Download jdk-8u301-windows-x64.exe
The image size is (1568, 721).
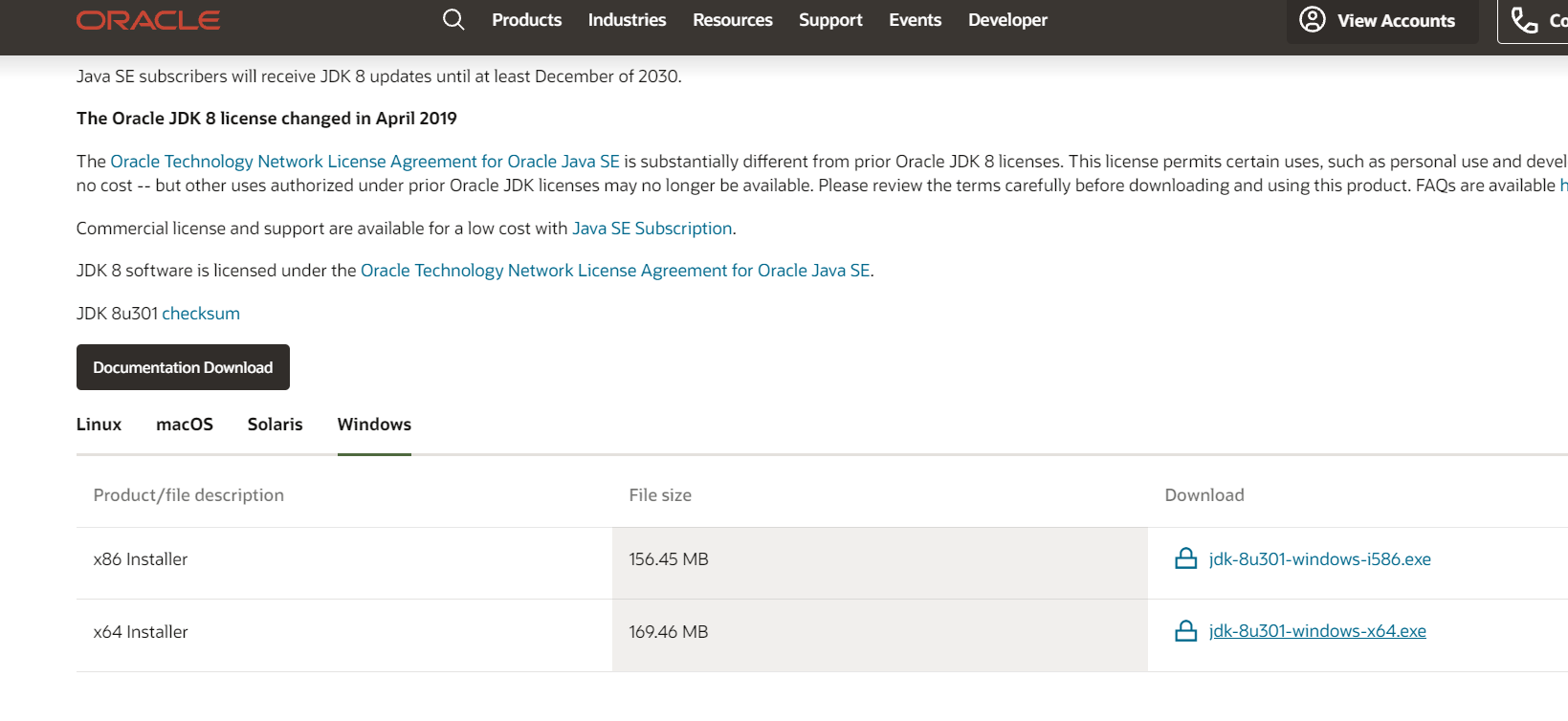1317,631
